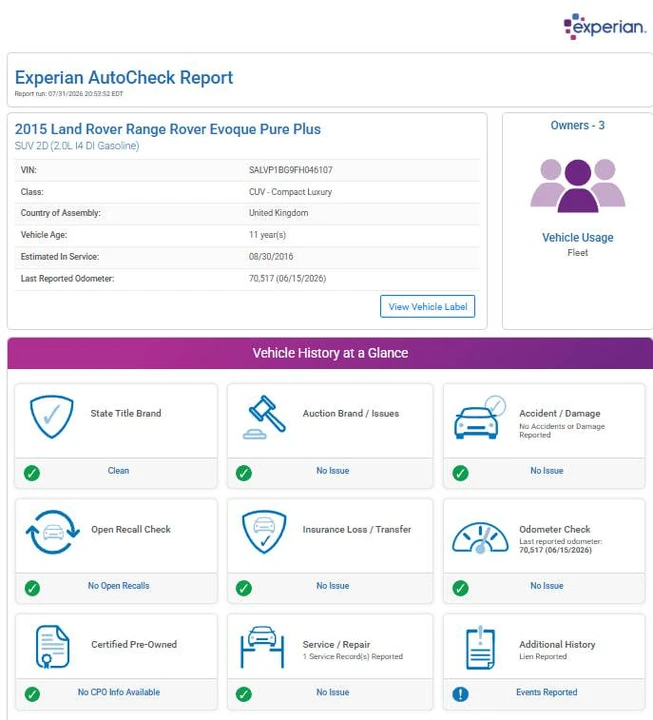Click the CUV - Compact Luxury class value
Screen dimensions: 653x720
coord(290,192)
